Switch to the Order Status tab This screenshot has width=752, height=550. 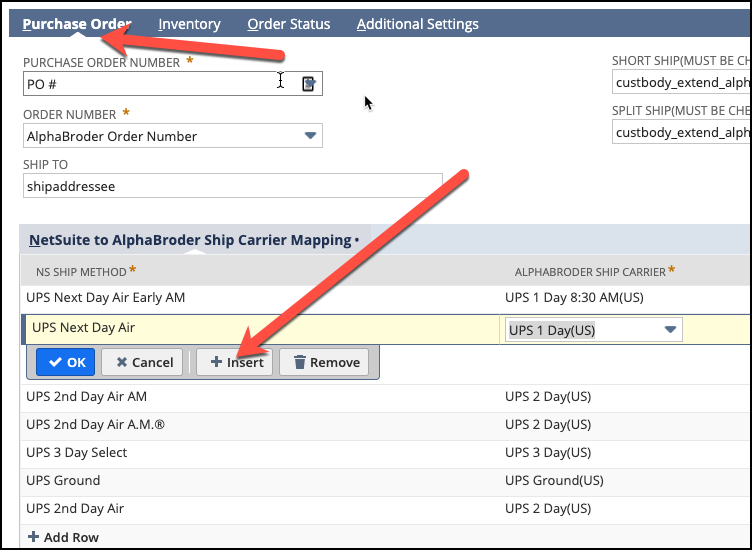pyautogui.click(x=289, y=24)
